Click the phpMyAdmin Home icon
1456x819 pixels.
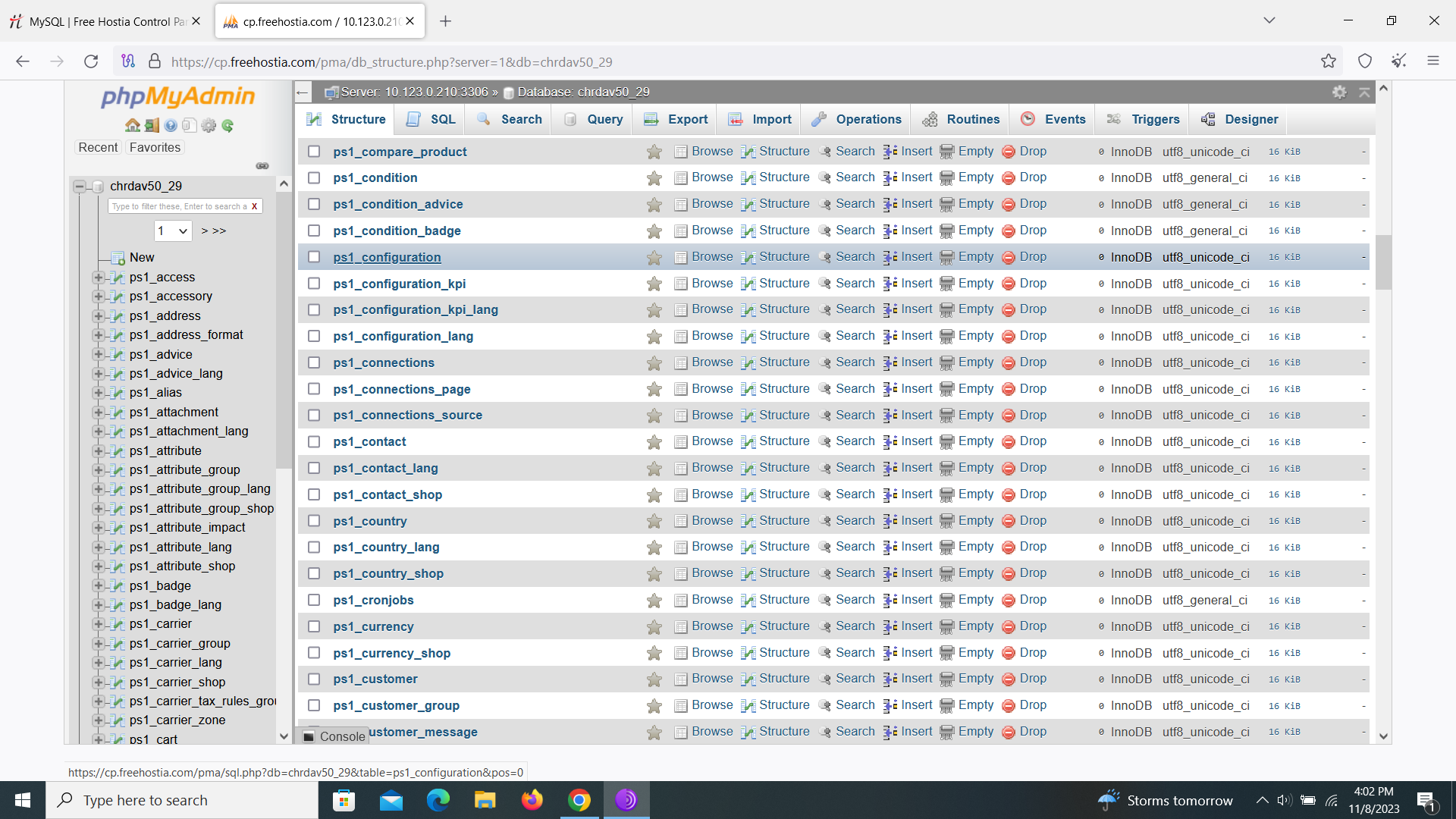pos(133,126)
